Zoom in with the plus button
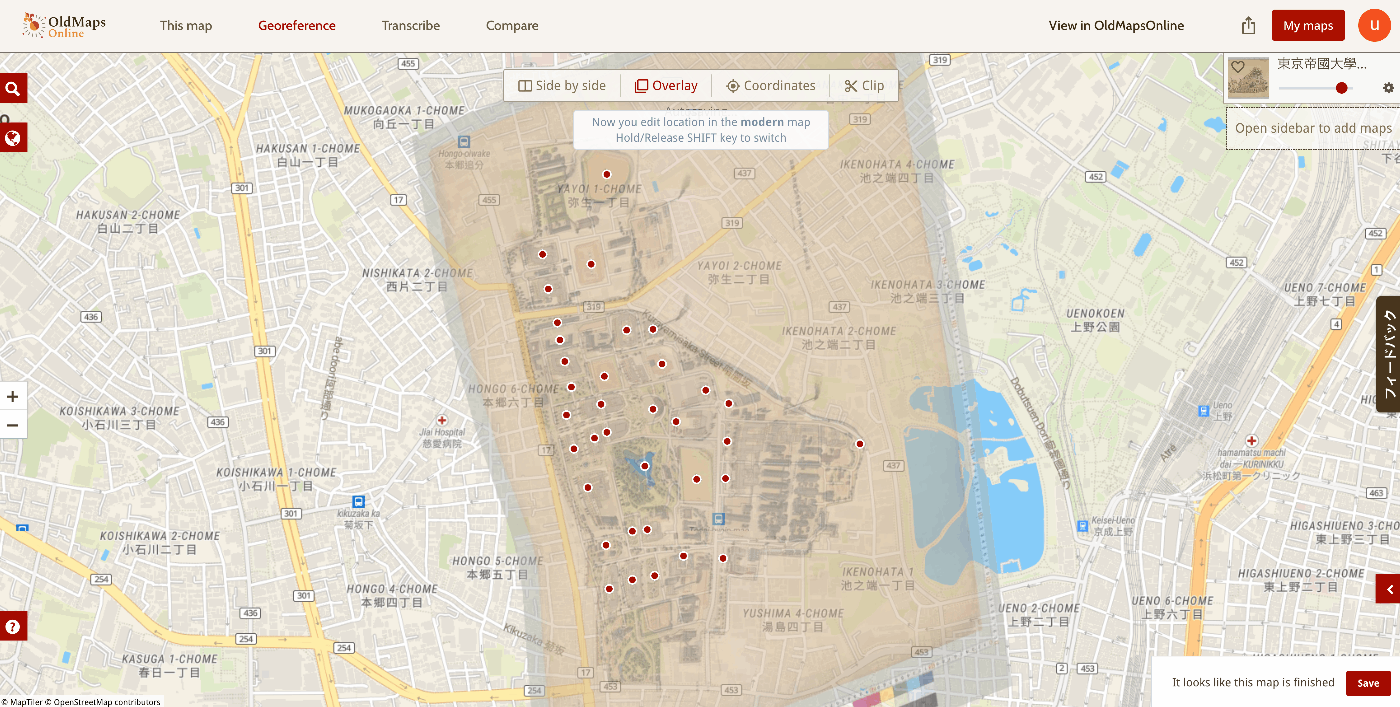This screenshot has height=707, width=1400. click(13, 396)
